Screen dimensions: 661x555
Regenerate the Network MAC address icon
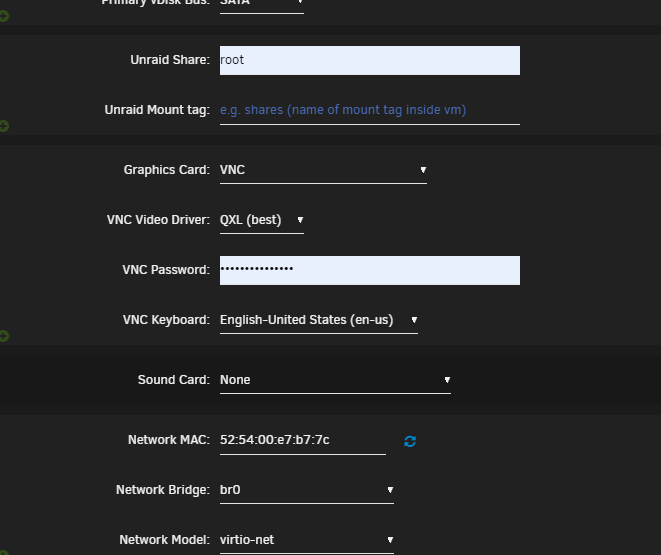[x=410, y=441]
